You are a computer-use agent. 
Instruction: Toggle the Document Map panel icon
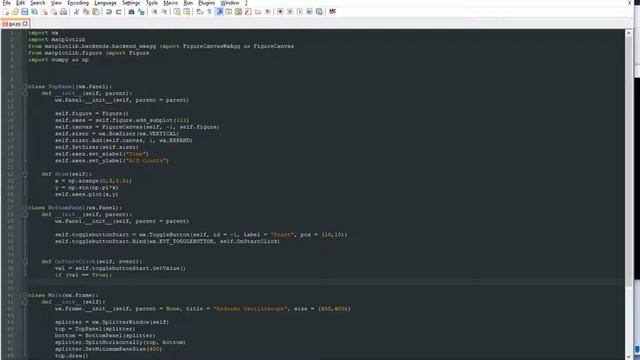coord(238,12)
